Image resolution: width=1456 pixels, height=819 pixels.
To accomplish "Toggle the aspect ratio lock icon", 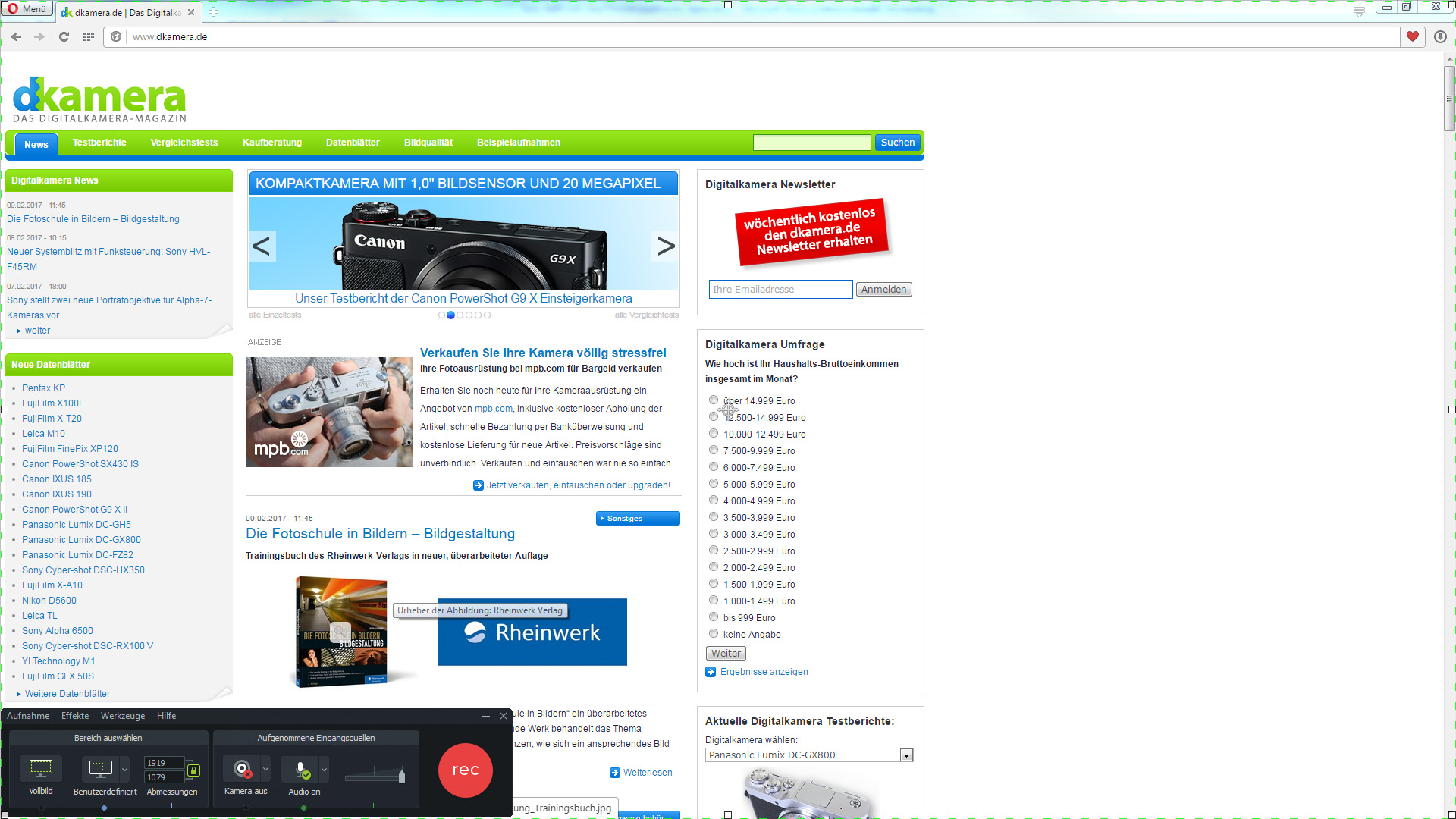I will click(x=193, y=770).
